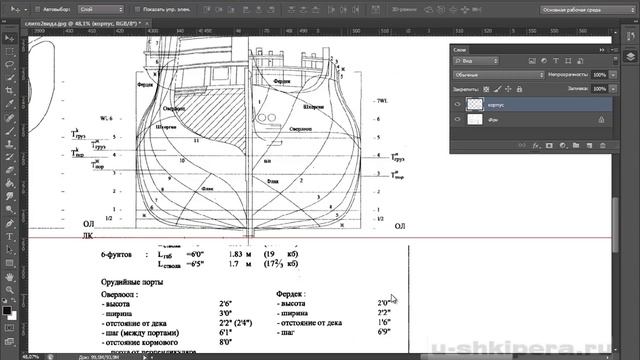Close the document tab
This screenshot has height=360, width=640.
pos(147,24)
